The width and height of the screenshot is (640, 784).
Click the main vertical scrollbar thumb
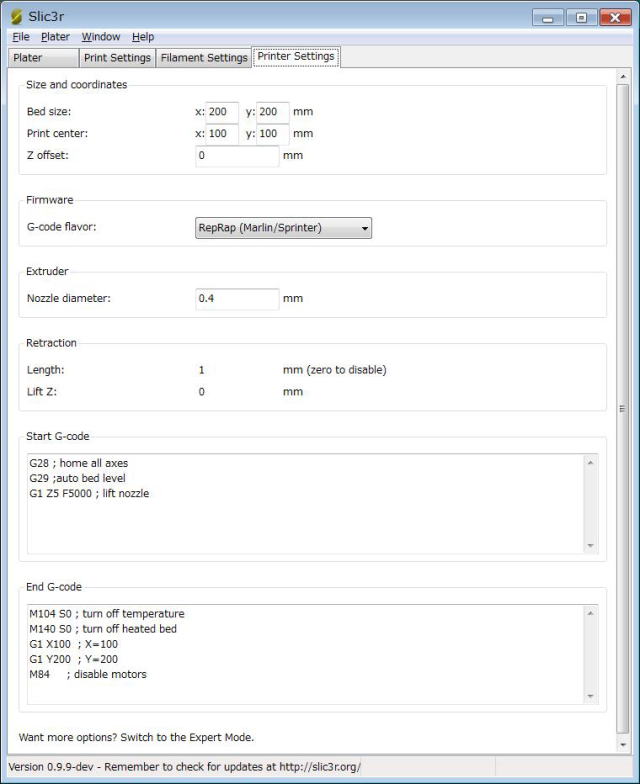click(x=623, y=408)
